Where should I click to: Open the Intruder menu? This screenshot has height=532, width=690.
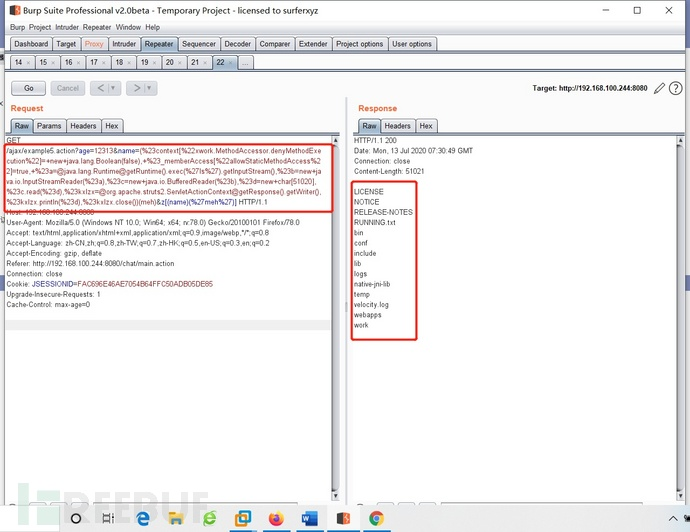point(67,27)
